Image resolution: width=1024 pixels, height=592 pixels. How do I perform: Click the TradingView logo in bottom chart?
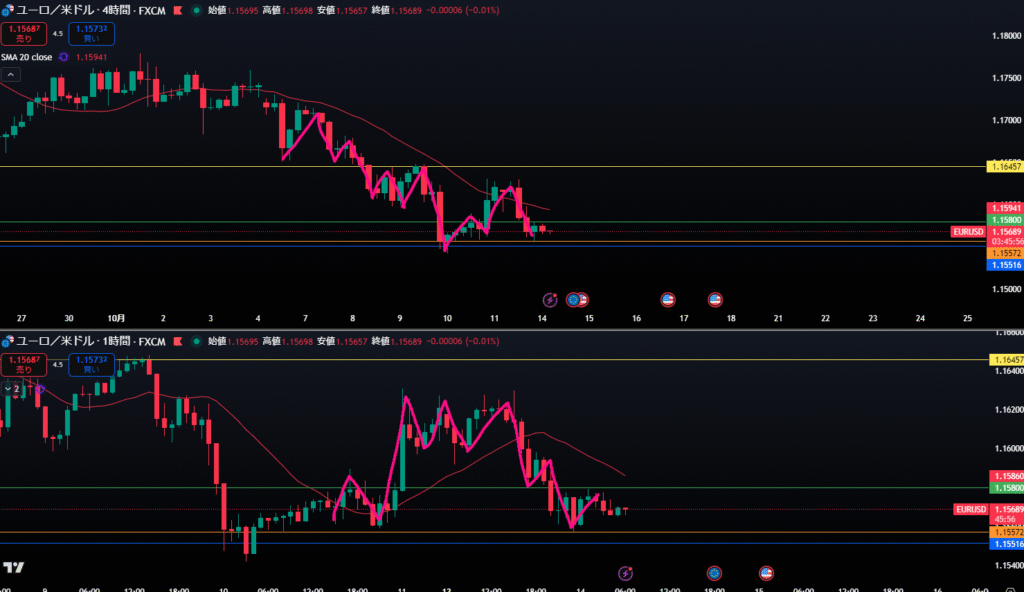pyautogui.click(x=14, y=568)
